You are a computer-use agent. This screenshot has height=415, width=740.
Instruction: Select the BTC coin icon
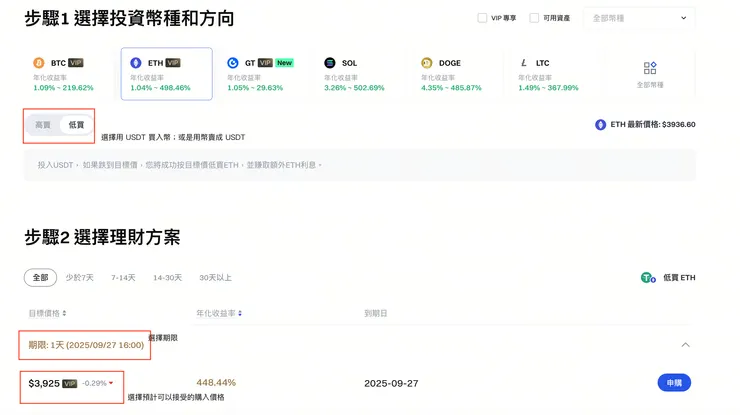[39, 63]
